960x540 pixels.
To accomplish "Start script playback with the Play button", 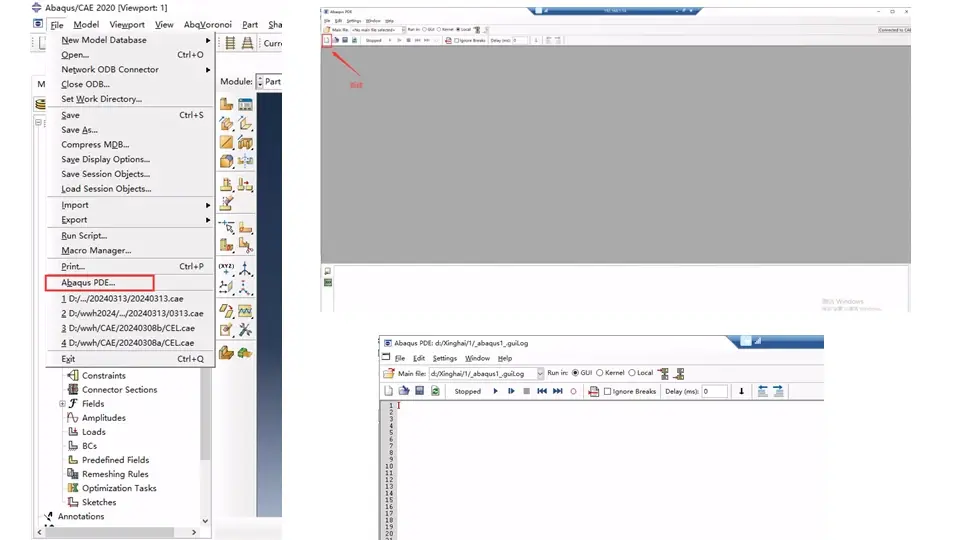I will point(495,391).
